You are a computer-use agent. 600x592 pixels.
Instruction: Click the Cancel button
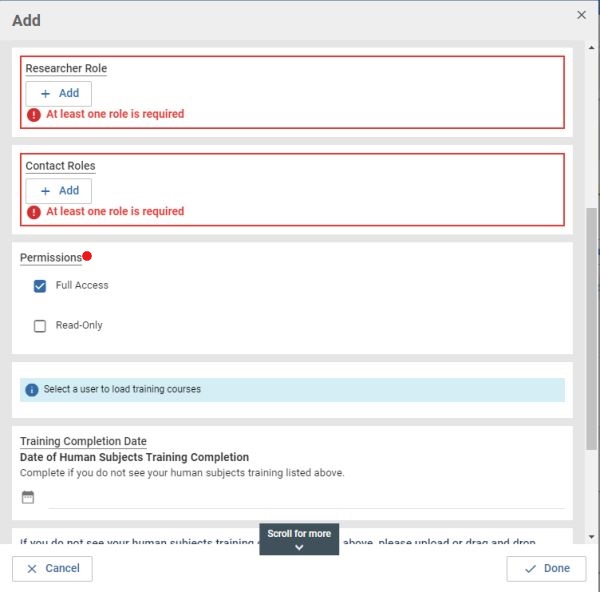click(52, 568)
